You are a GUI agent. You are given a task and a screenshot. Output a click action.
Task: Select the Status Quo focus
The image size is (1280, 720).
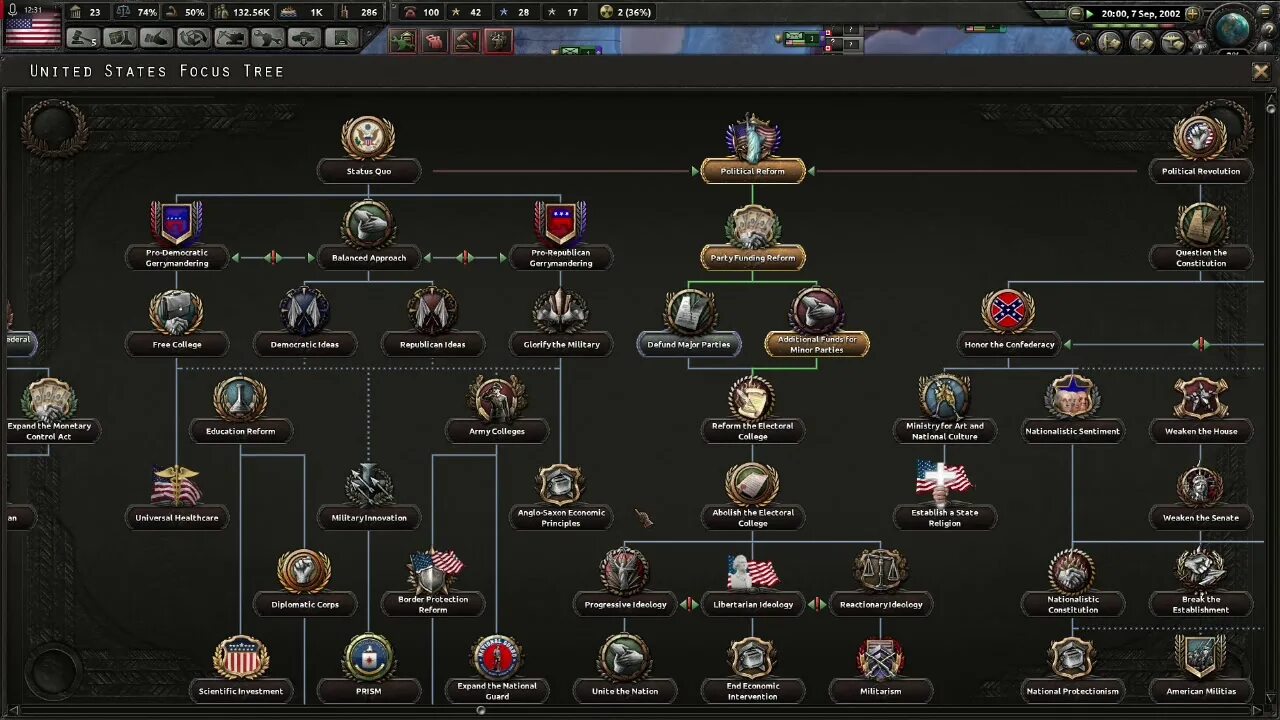click(369, 171)
